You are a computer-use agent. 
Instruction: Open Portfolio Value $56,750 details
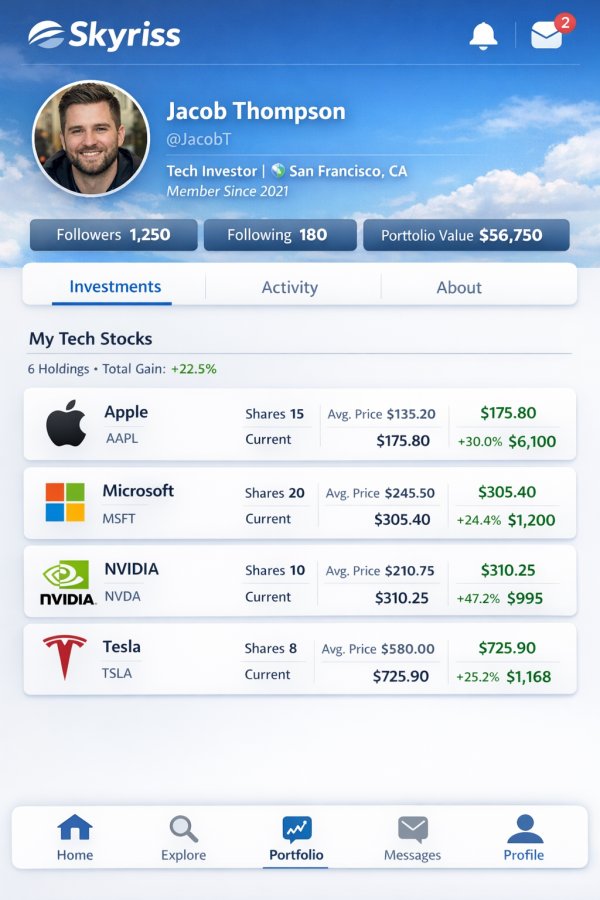tap(466, 236)
